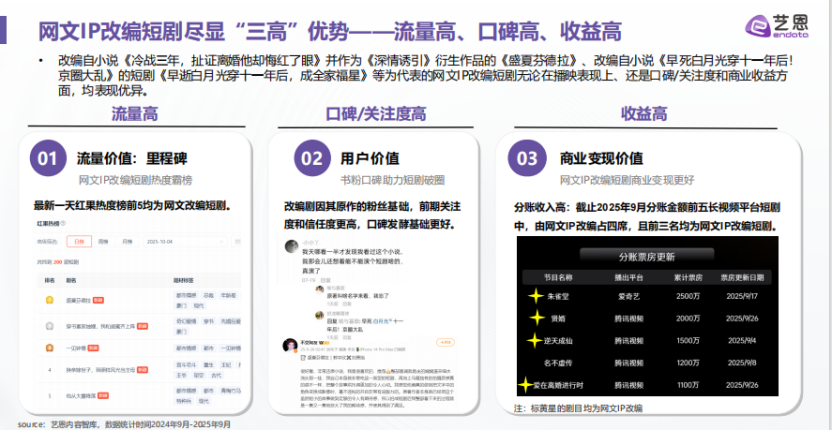The height and width of the screenshot is (430, 832).
Task: Click footnote 注：标黄星的剧目均为网文IP改编
Action: [x=578, y=408]
